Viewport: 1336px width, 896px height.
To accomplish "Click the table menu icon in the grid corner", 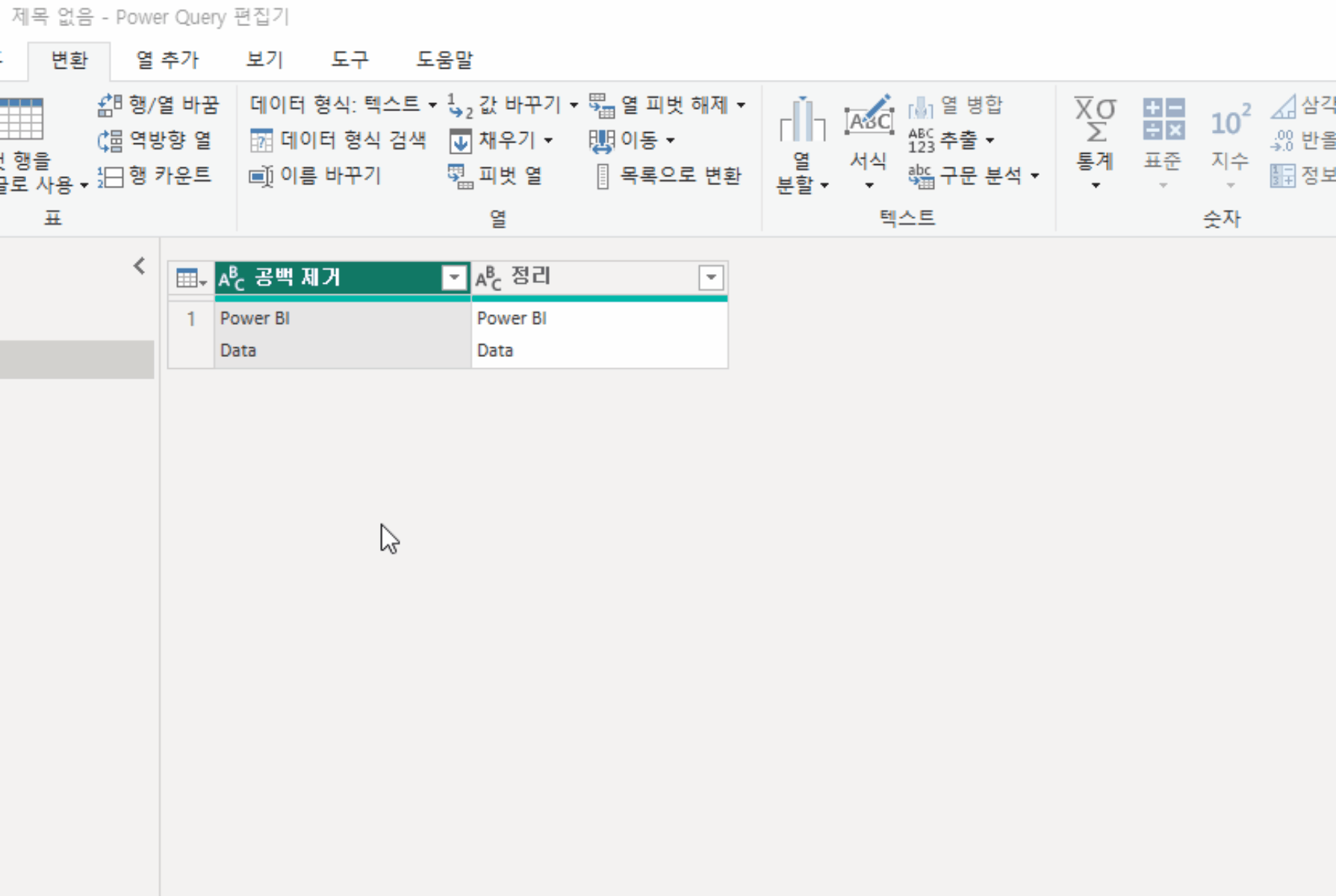I will 191,279.
